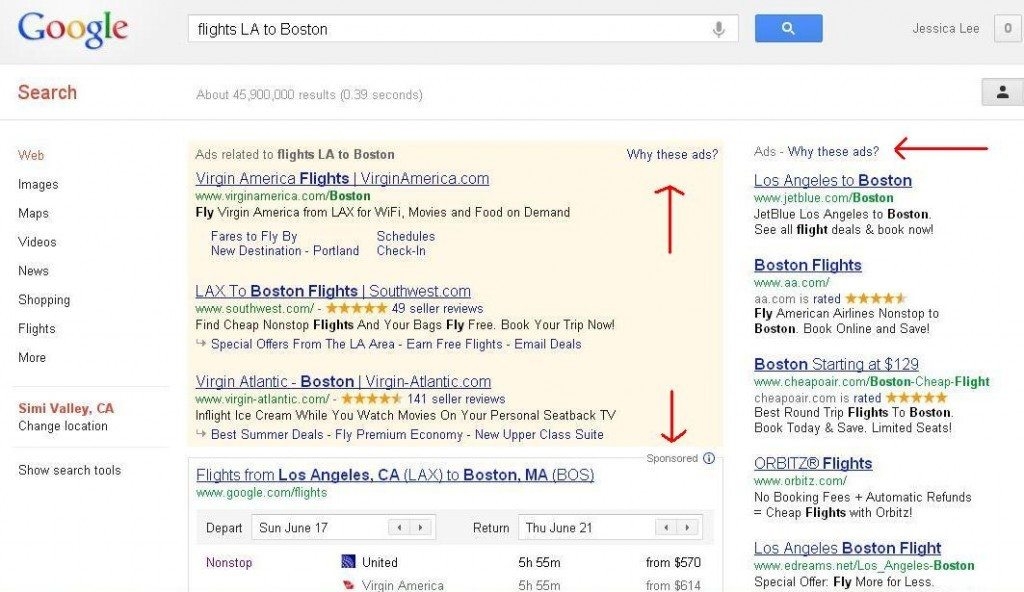1024x592 pixels.
Task: Click into the search query field
Action: click(x=450, y=29)
